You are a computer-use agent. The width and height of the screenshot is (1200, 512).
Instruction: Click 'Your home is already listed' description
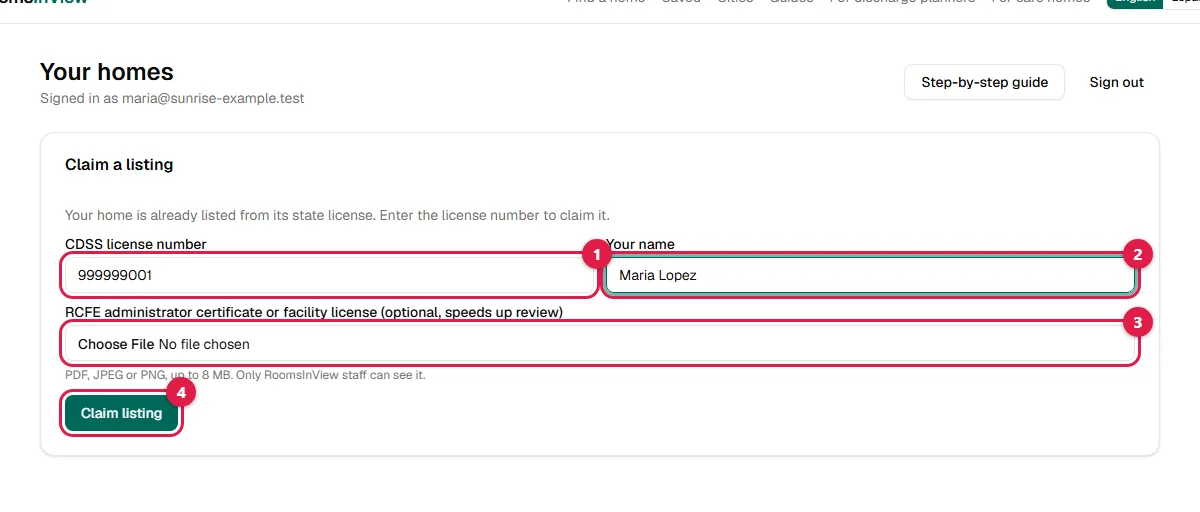click(337, 215)
